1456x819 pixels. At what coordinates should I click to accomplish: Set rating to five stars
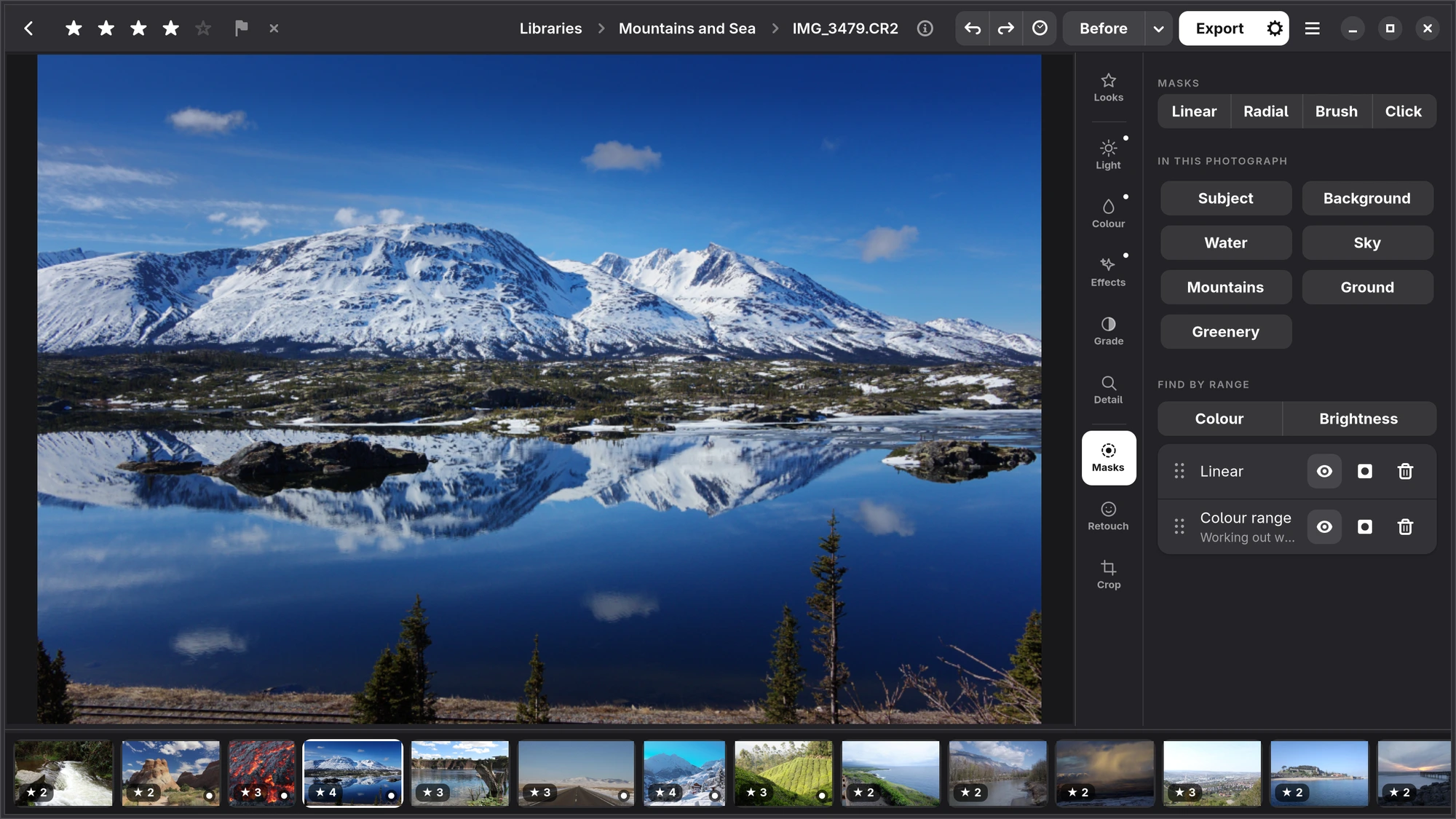203,28
